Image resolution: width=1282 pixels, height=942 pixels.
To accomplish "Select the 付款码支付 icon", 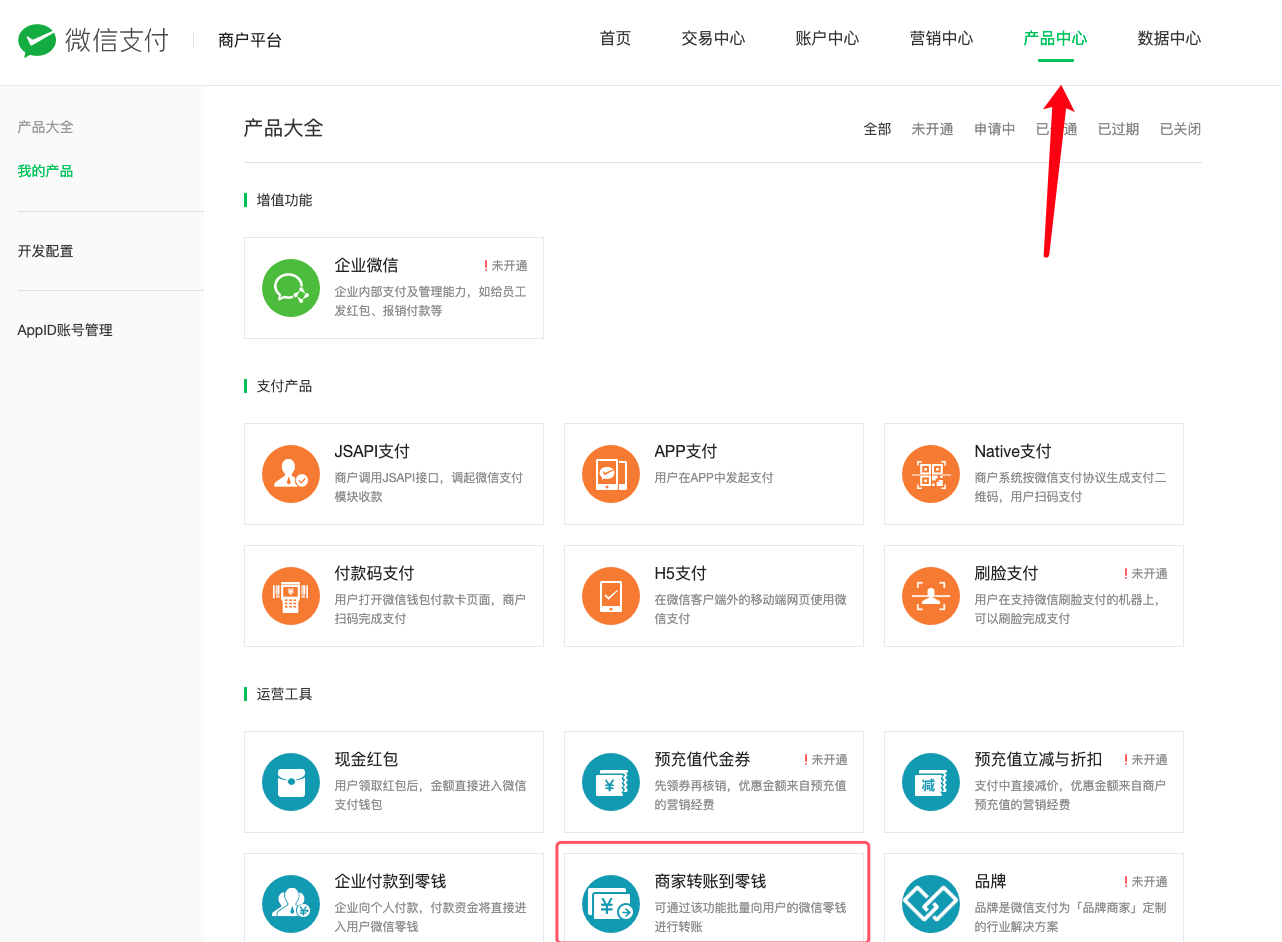I will click(x=291, y=596).
